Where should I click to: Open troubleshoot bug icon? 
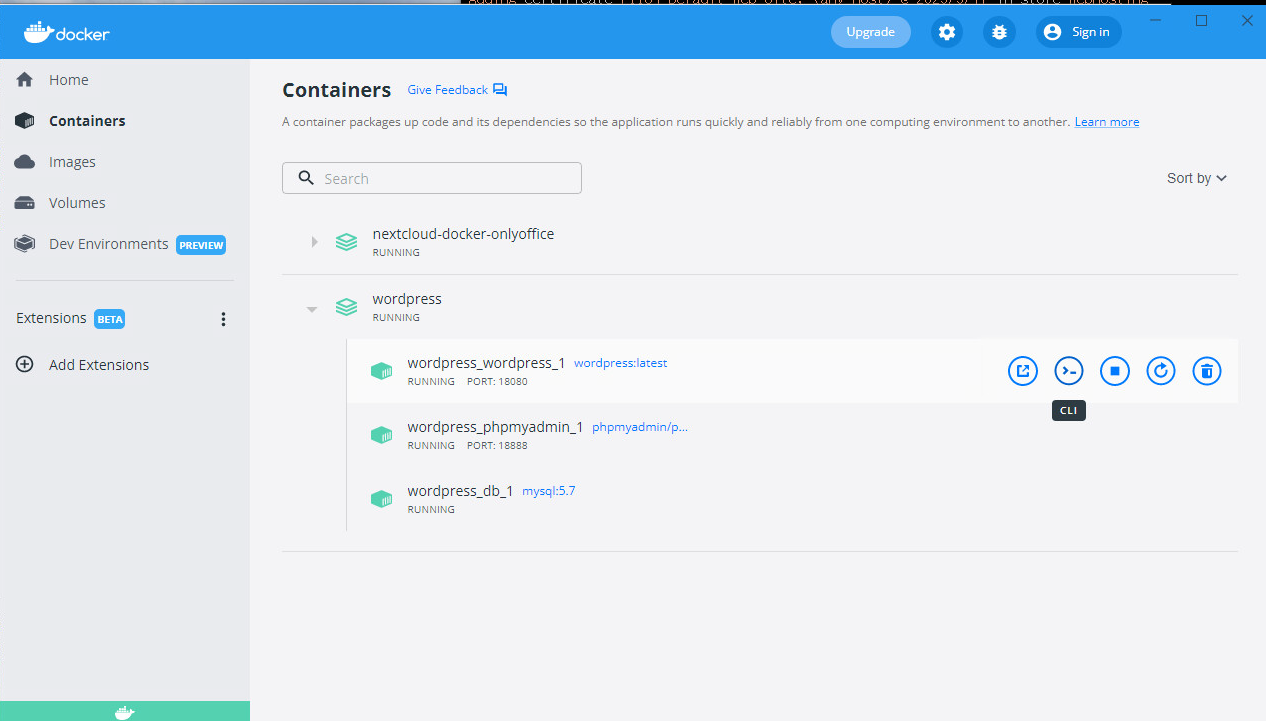pyautogui.click(x=999, y=32)
